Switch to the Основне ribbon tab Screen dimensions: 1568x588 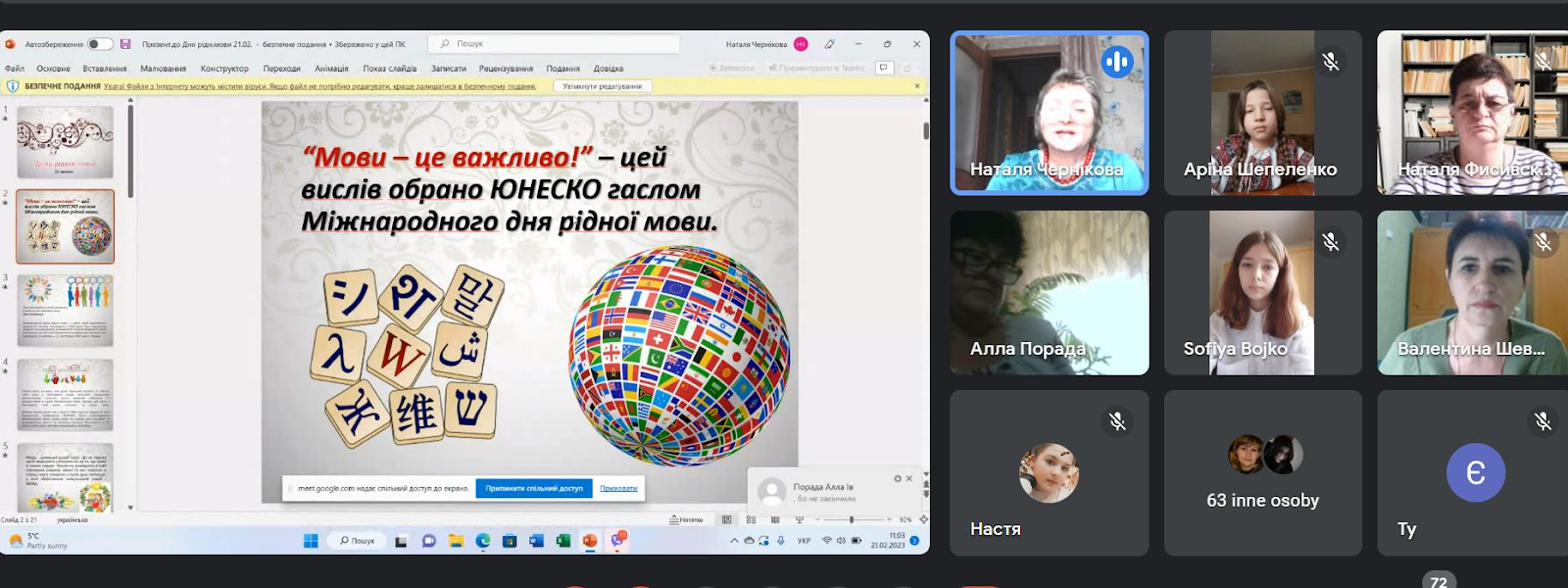tap(54, 69)
